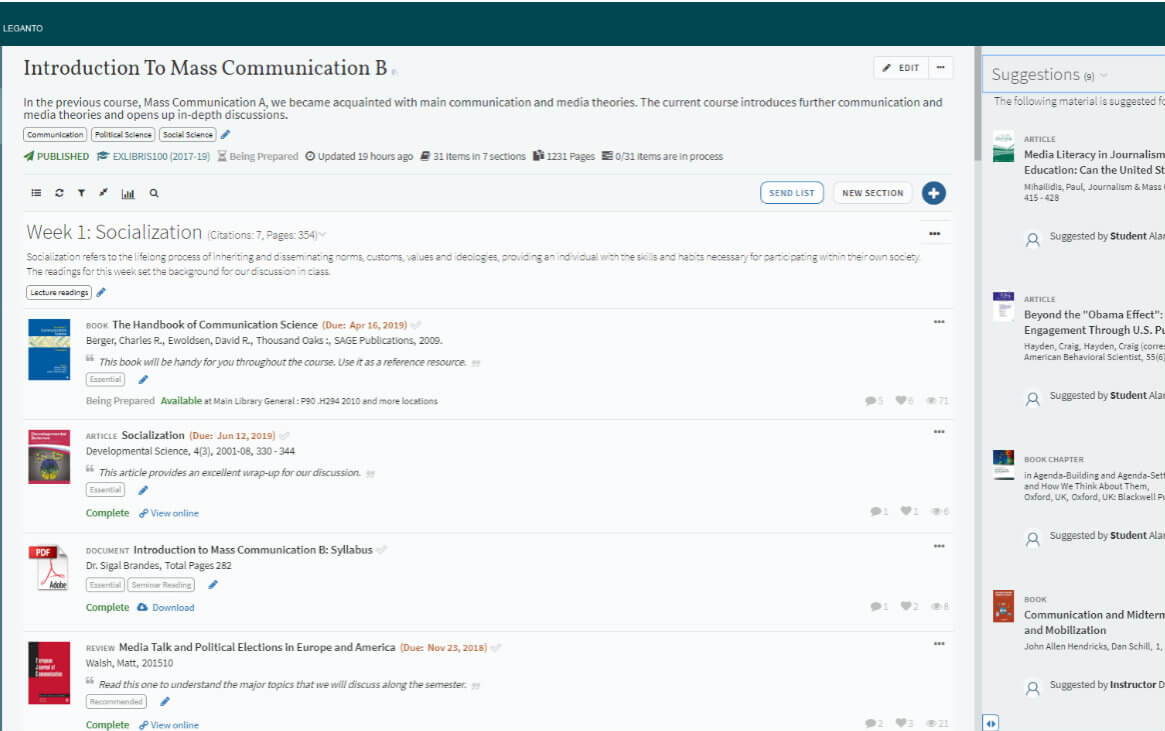Search within the reading list
The image size is (1165, 731).
tap(152, 192)
